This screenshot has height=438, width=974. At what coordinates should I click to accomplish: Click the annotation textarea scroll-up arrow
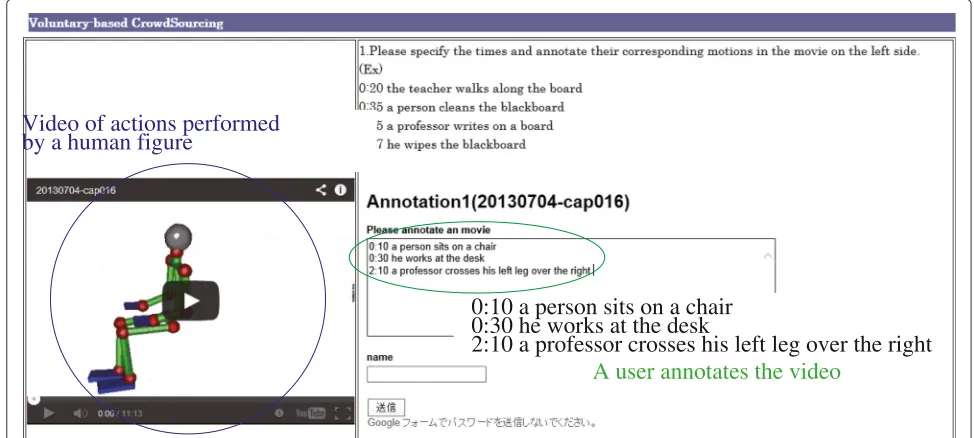(768, 256)
